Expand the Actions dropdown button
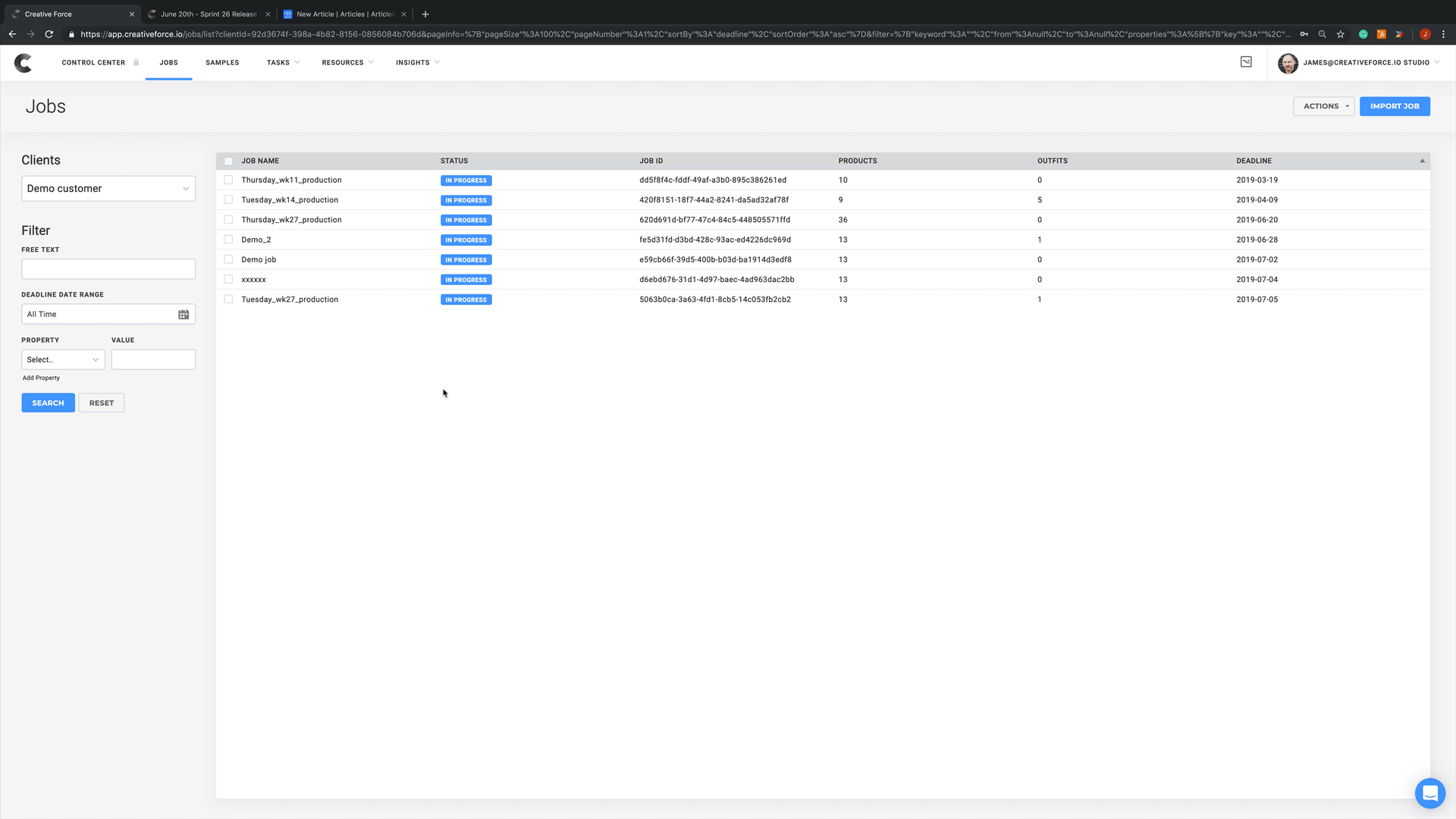 pos(1323,106)
